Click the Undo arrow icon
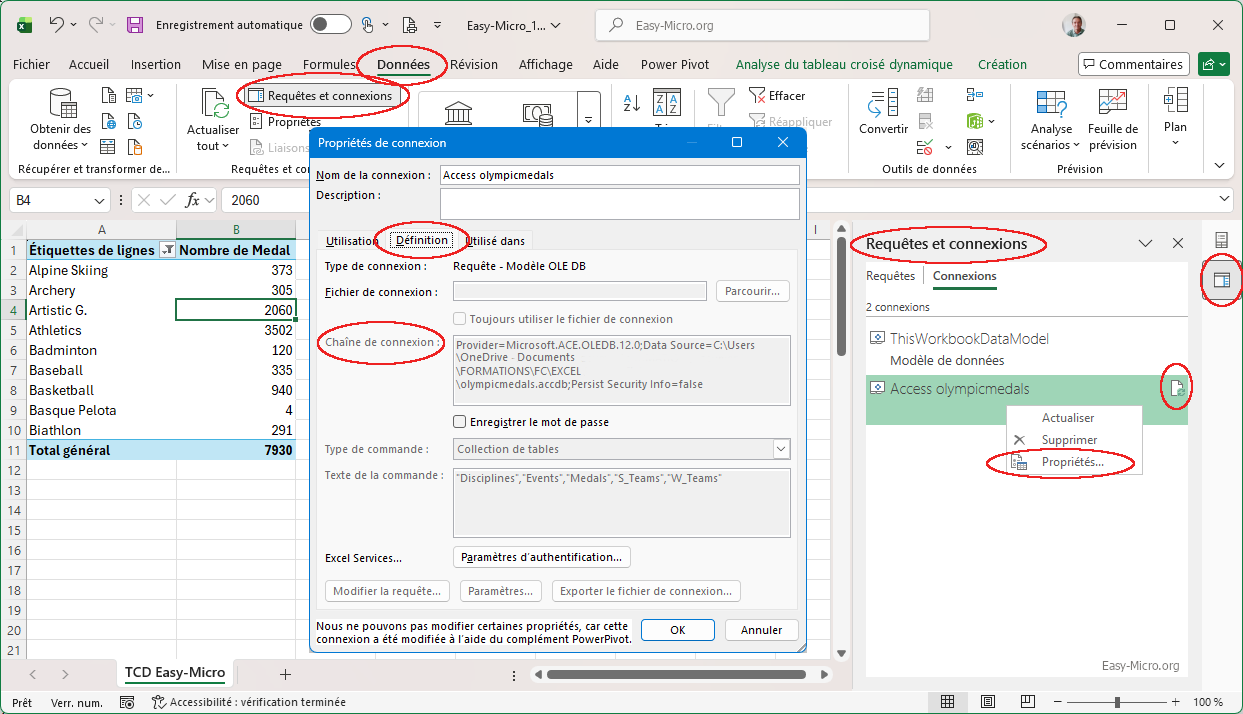 click(x=57, y=25)
